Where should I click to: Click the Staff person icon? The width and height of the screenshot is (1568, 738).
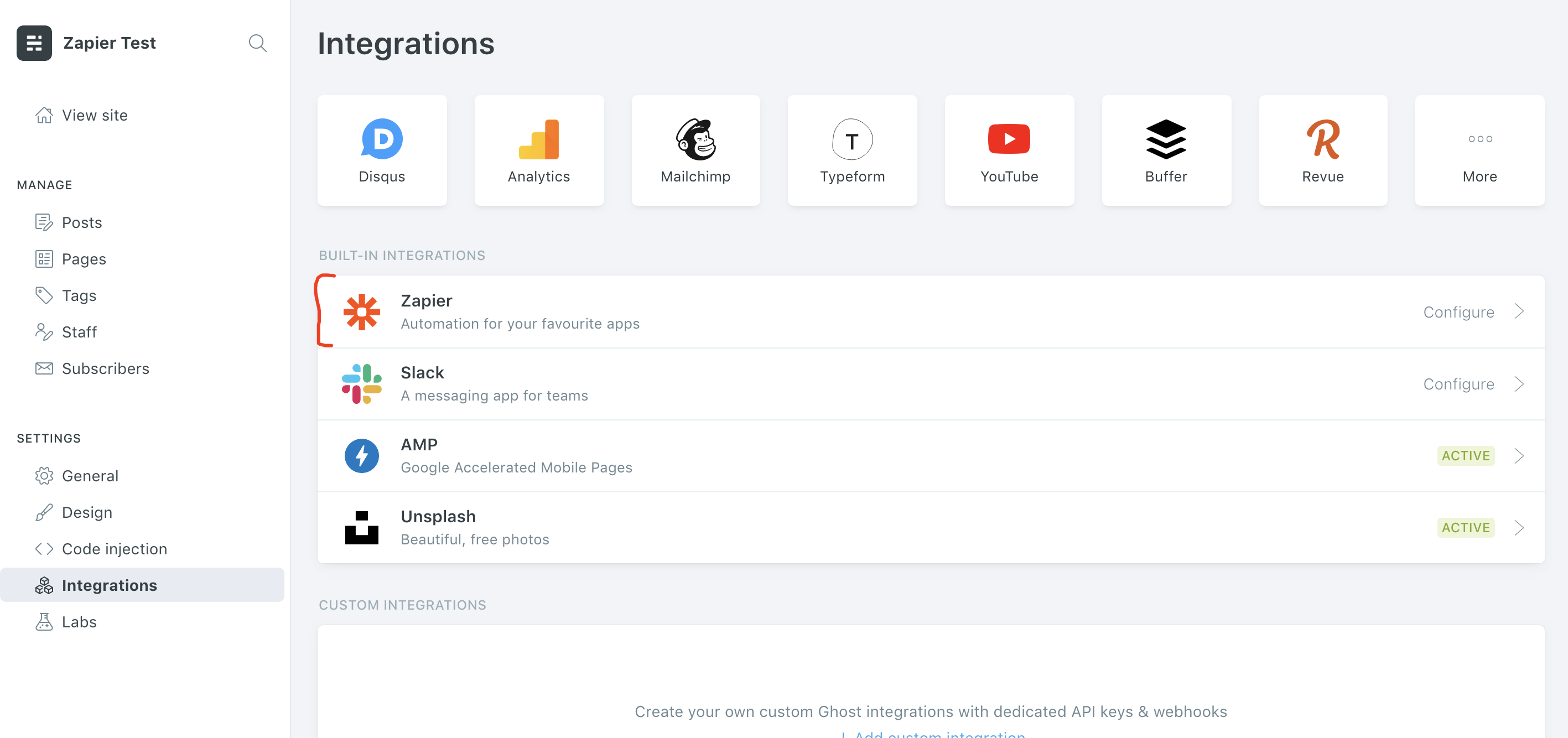44,331
